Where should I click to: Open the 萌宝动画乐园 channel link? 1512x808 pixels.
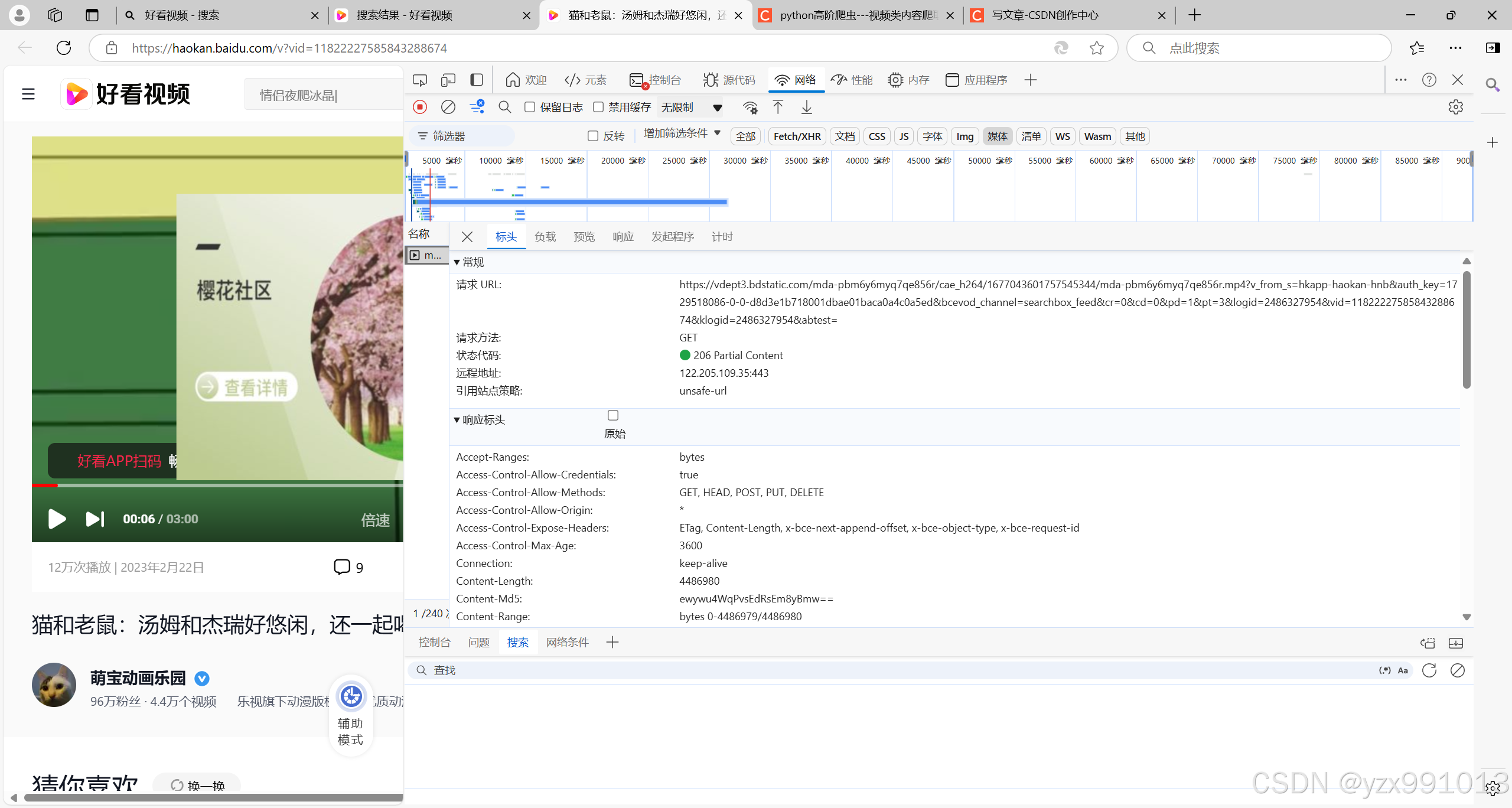[x=138, y=678]
